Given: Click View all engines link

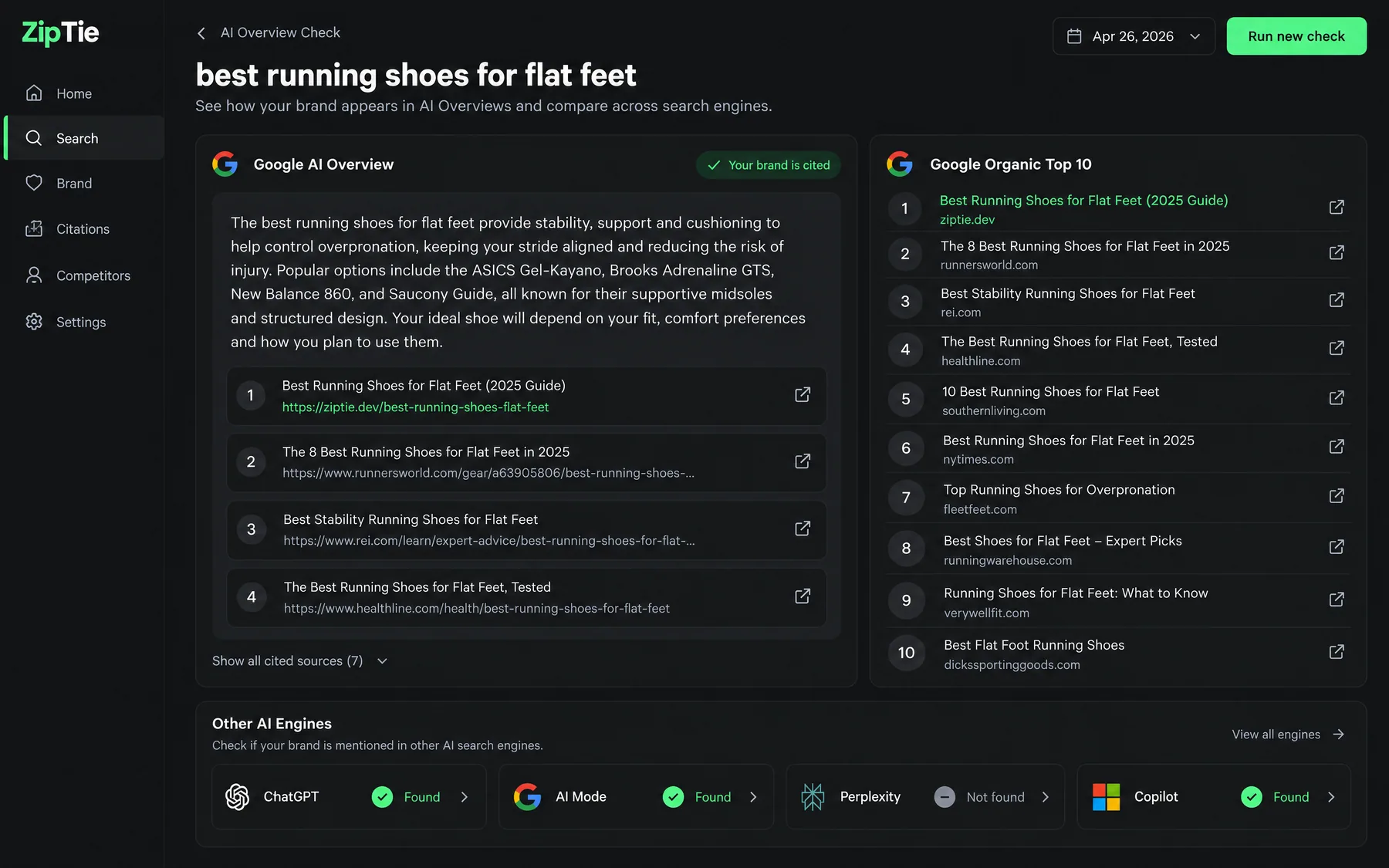Looking at the screenshot, I should (x=1288, y=735).
